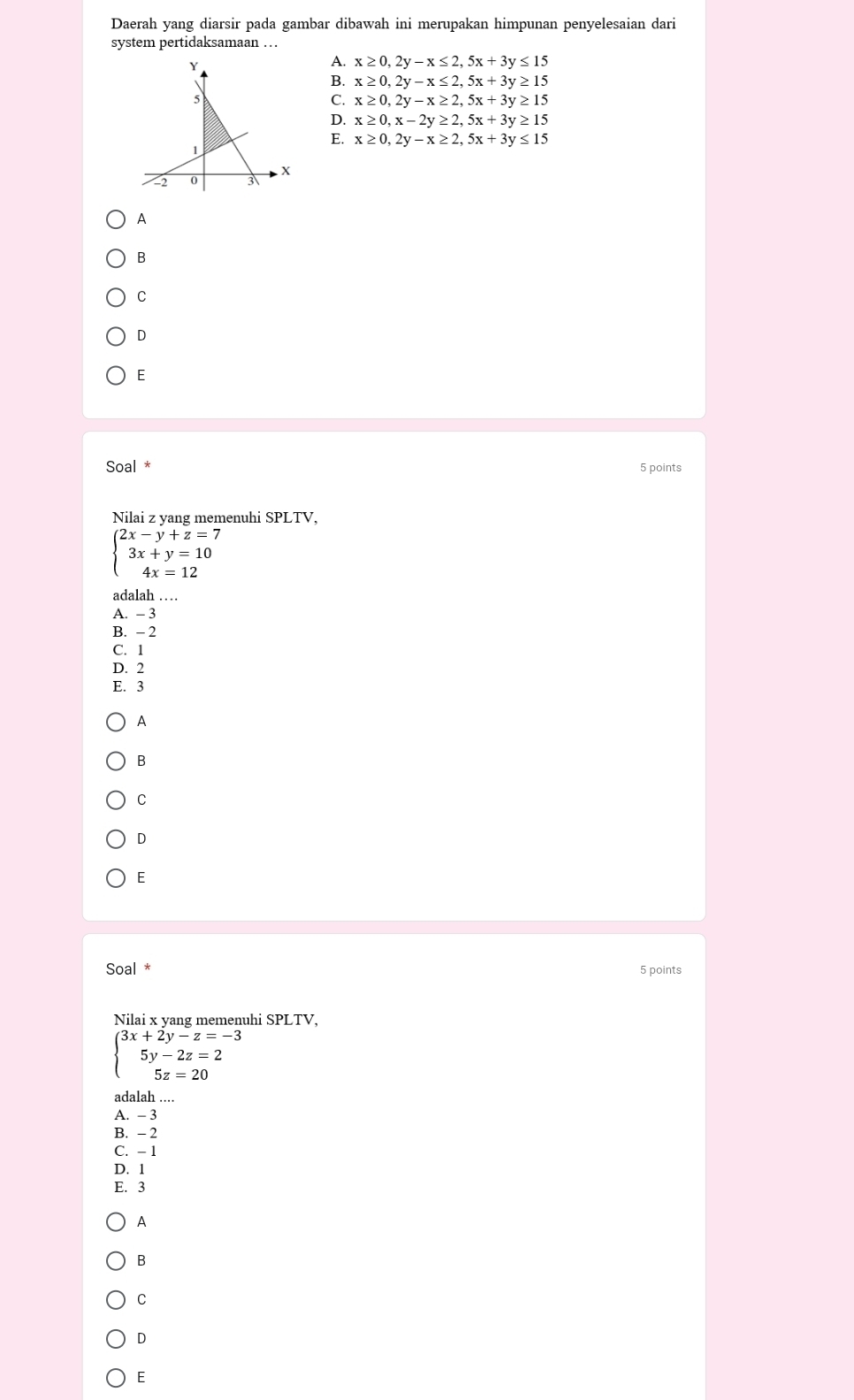
Task: Choose option E for the nilai x question
Action: click(116, 1378)
